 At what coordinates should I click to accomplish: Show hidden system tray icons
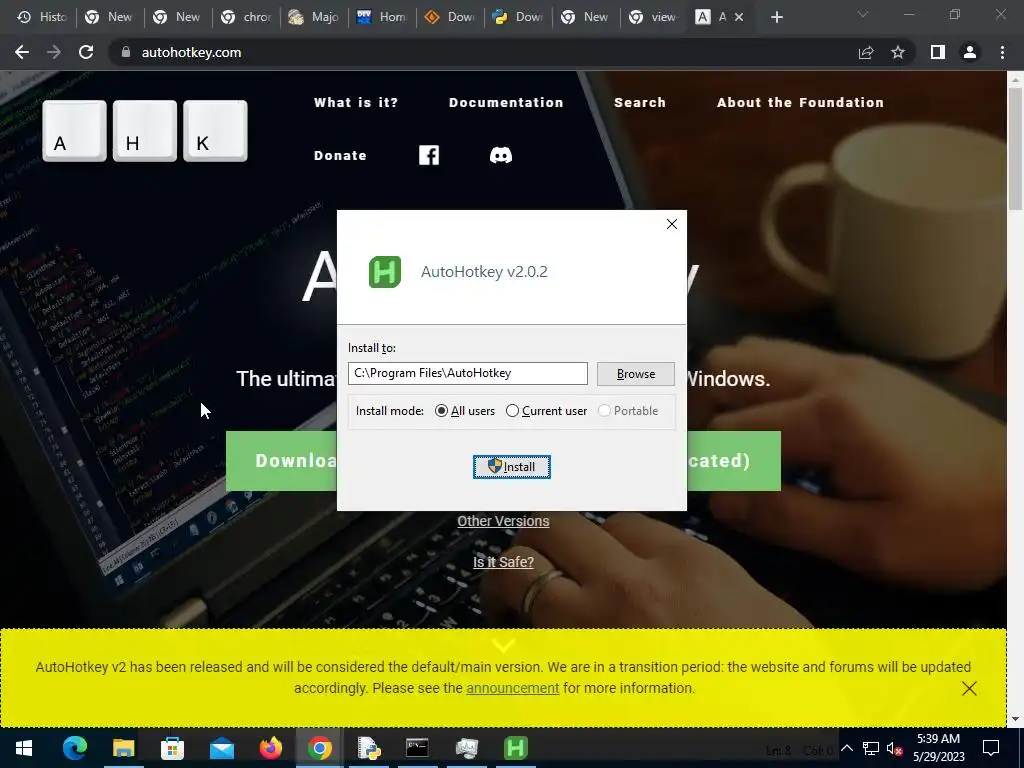click(846, 748)
